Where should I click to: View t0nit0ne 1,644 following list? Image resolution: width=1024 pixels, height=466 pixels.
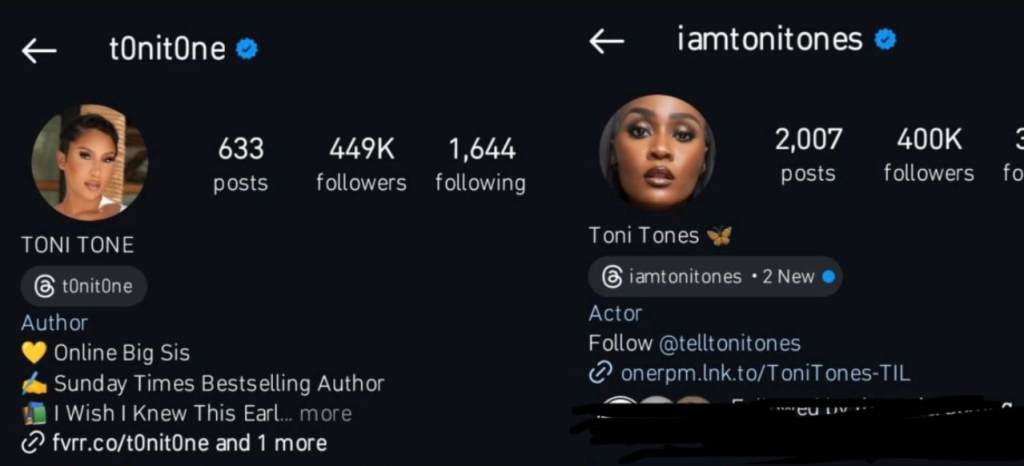point(481,166)
